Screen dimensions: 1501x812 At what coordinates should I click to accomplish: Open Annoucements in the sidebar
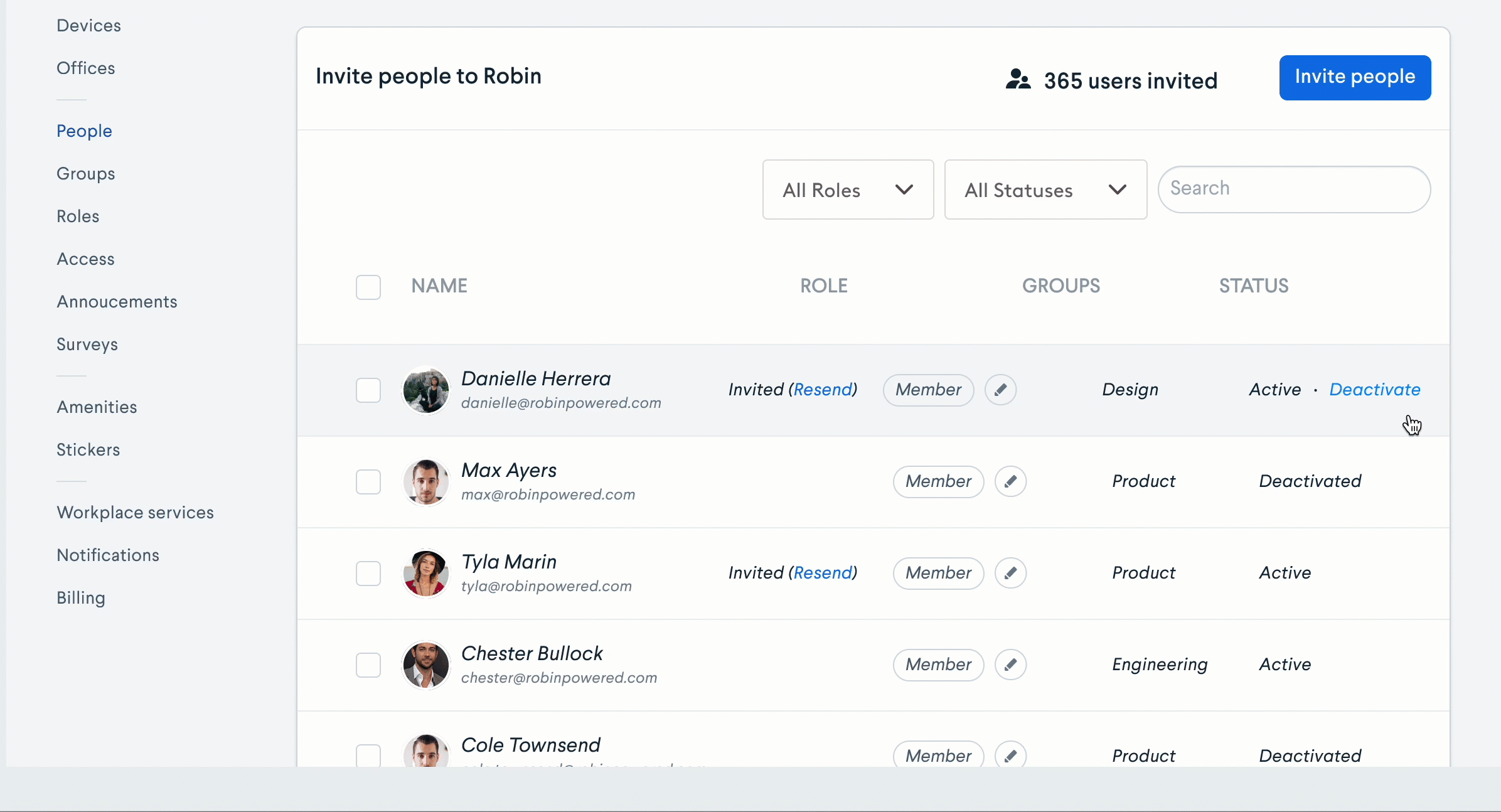coord(117,301)
